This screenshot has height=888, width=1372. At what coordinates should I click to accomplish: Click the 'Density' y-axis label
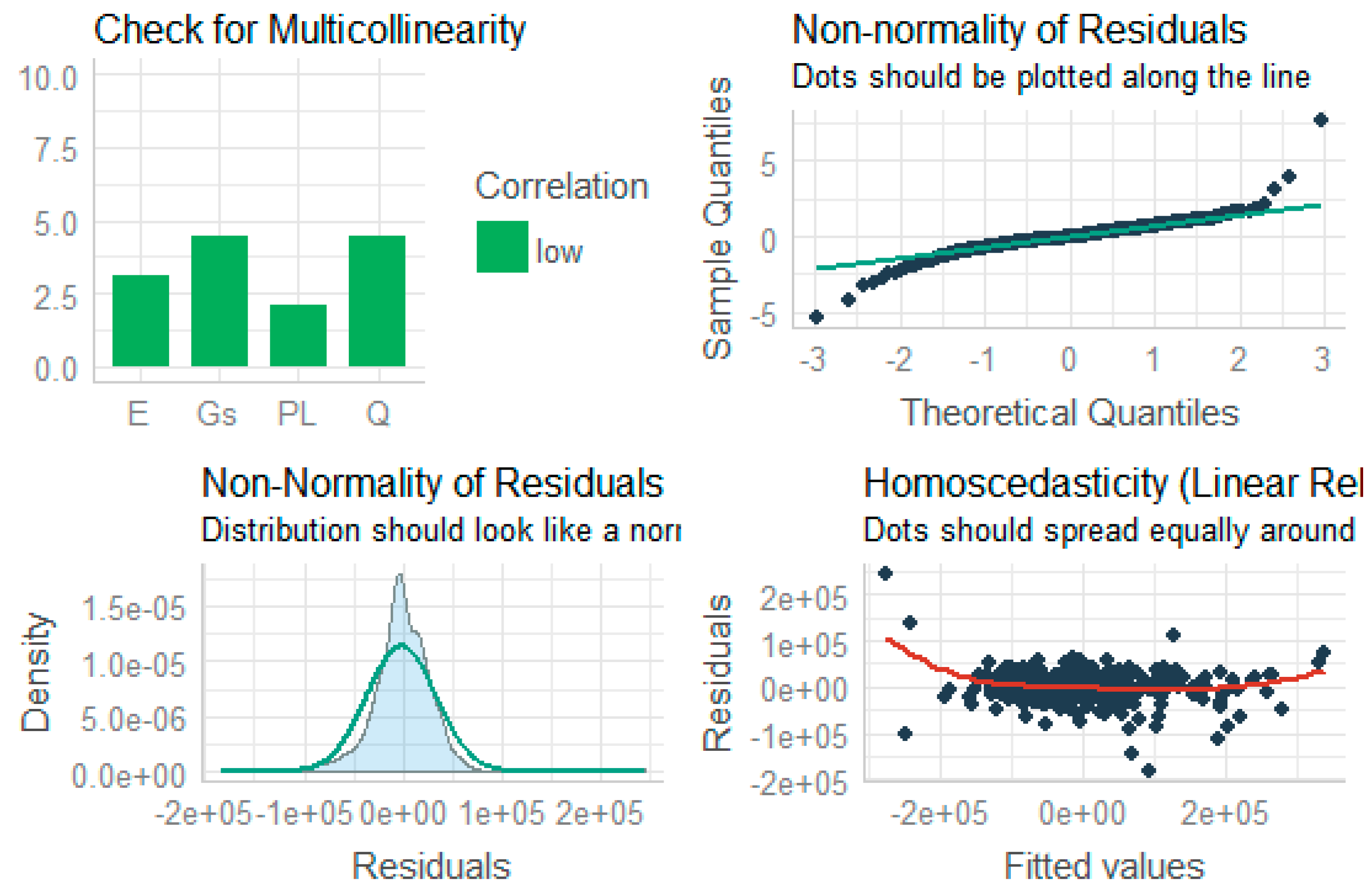(x=36, y=672)
